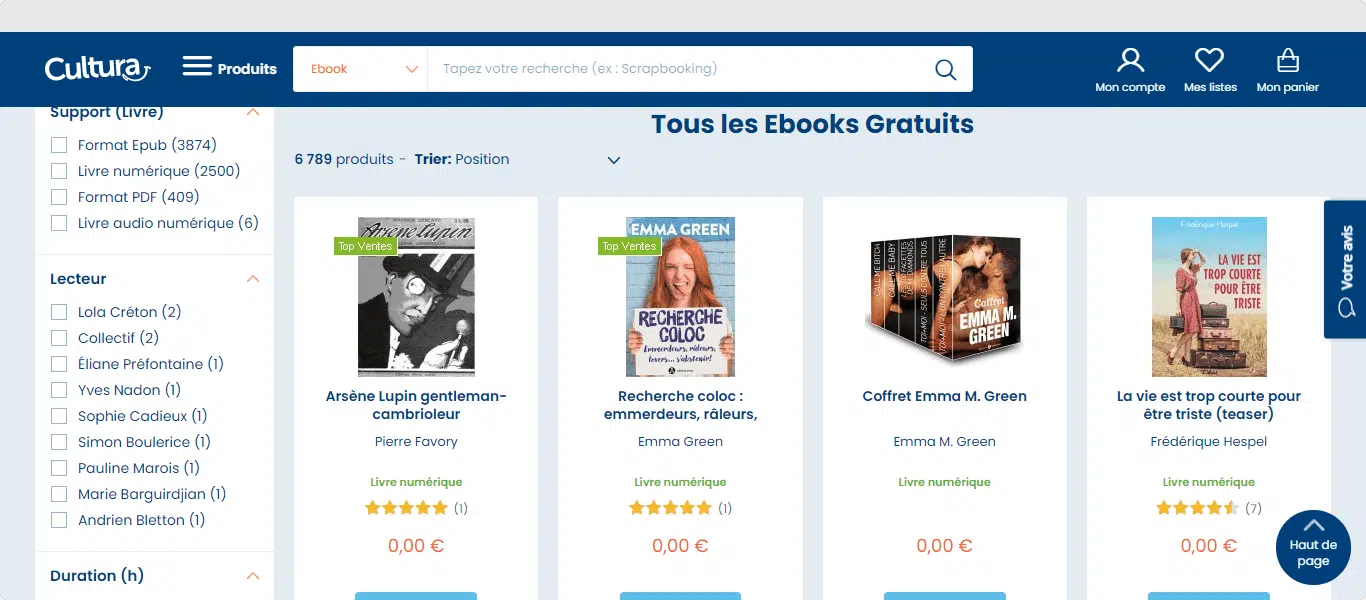Click the Haut de page arrow button
The image size is (1366, 600).
[x=1313, y=547]
